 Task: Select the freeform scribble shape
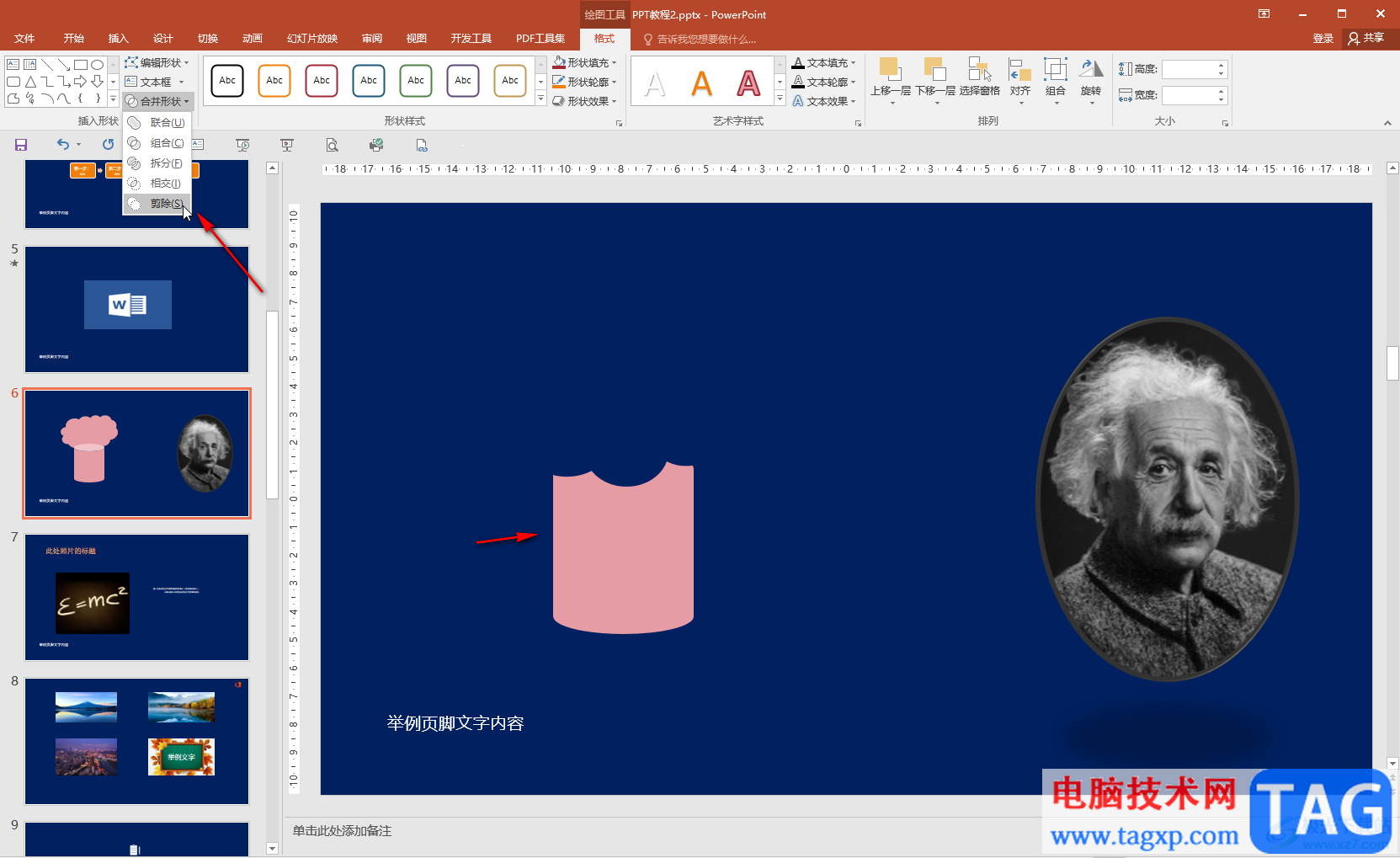click(30, 99)
